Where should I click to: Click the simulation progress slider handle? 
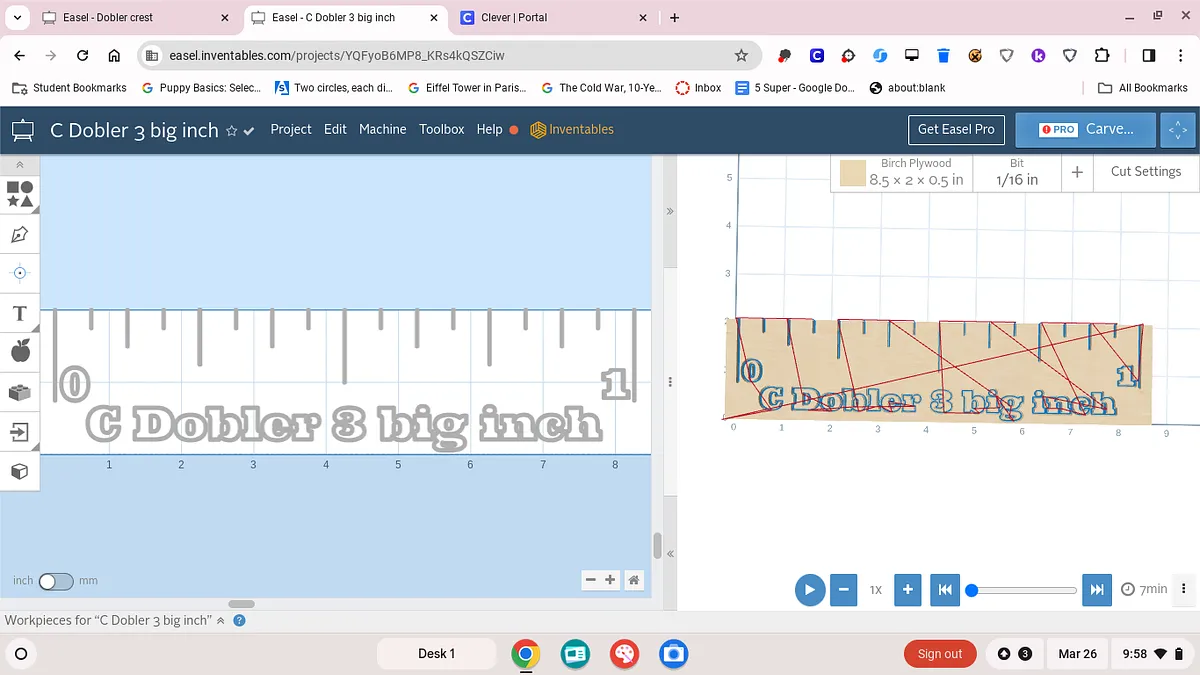pos(971,590)
